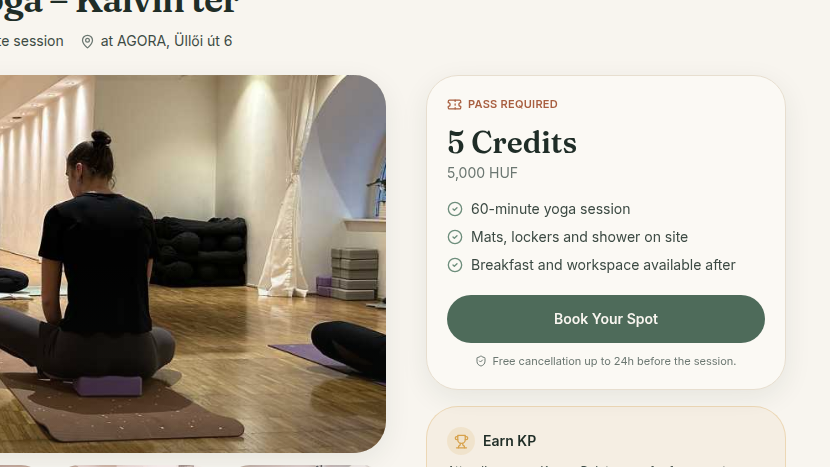The height and width of the screenshot is (467, 830).
Task: Click the free cancellation notice text
Action: click(614, 361)
